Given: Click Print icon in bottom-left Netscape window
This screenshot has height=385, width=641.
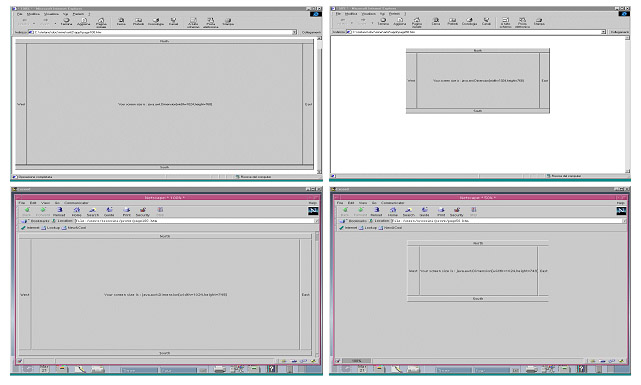Looking at the screenshot, I should point(127,211).
